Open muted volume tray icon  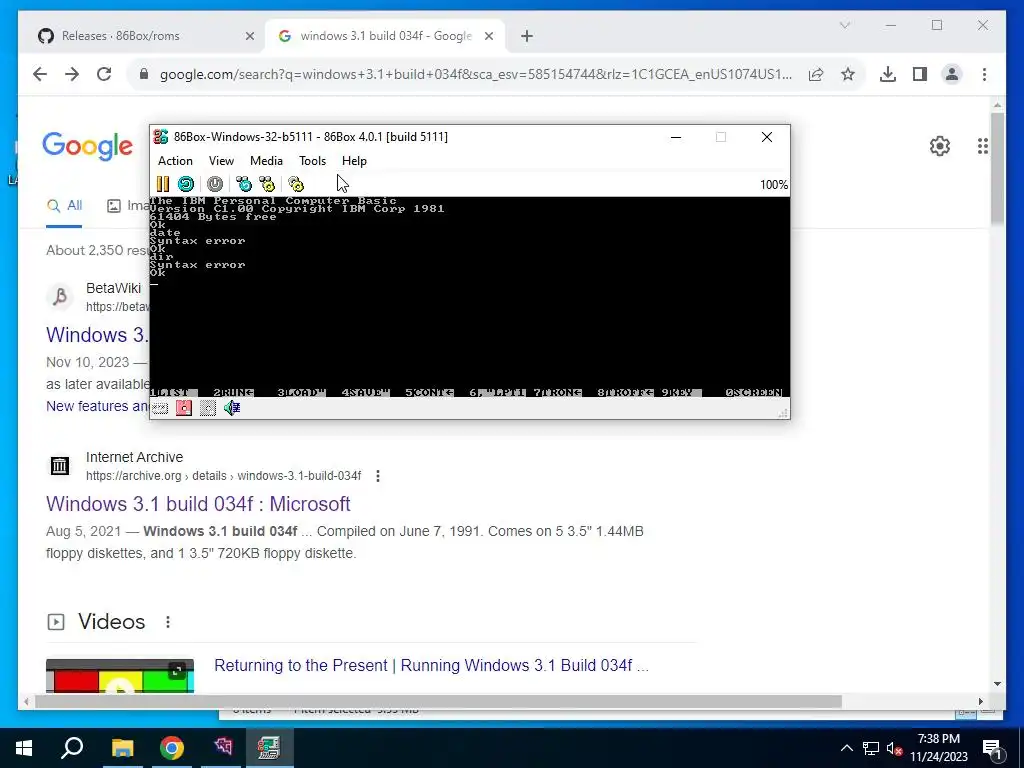pyautogui.click(x=894, y=748)
